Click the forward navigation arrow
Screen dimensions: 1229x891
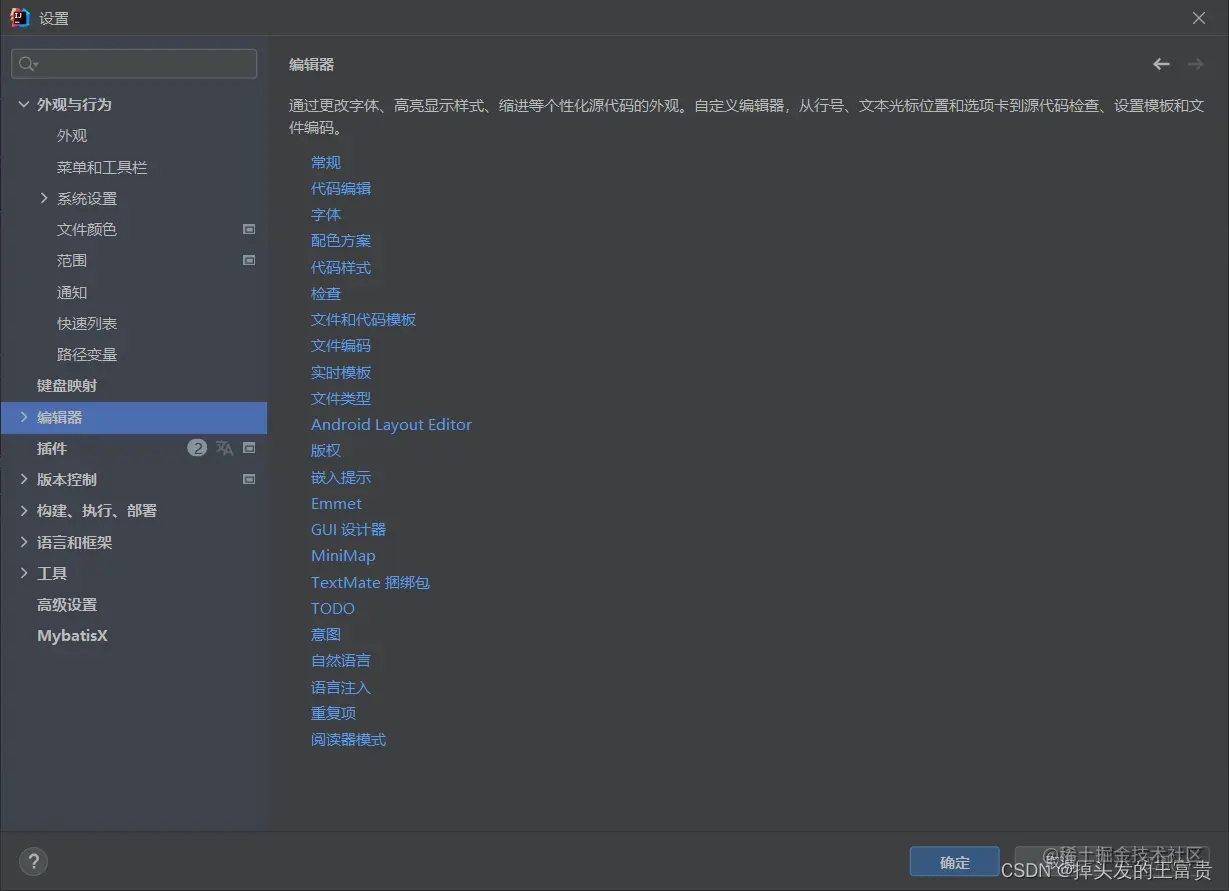(1196, 63)
